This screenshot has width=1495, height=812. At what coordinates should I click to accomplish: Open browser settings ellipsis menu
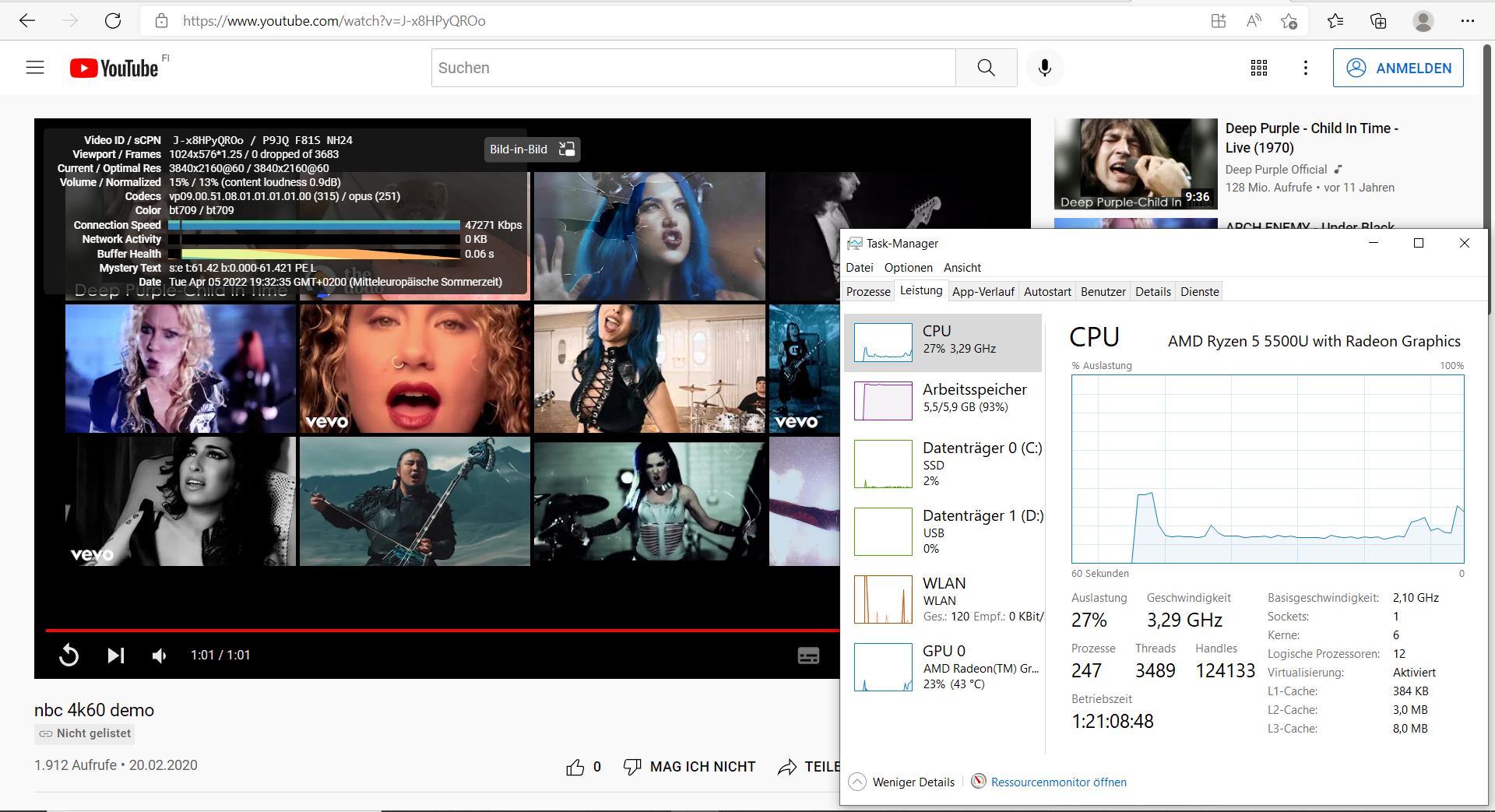click(1468, 21)
